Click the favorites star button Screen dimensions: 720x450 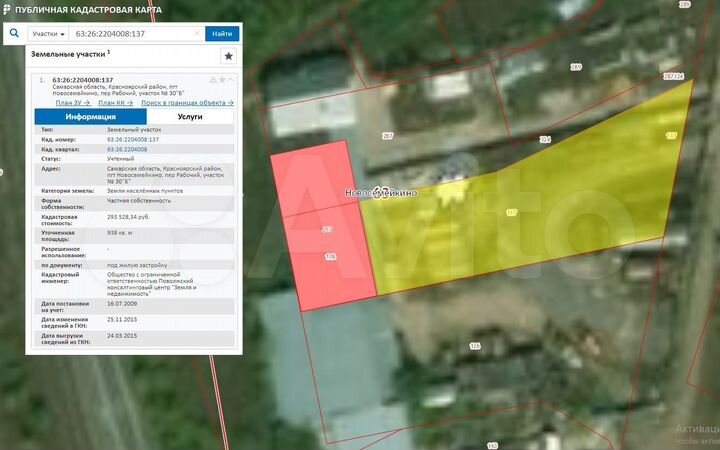pyautogui.click(x=228, y=56)
